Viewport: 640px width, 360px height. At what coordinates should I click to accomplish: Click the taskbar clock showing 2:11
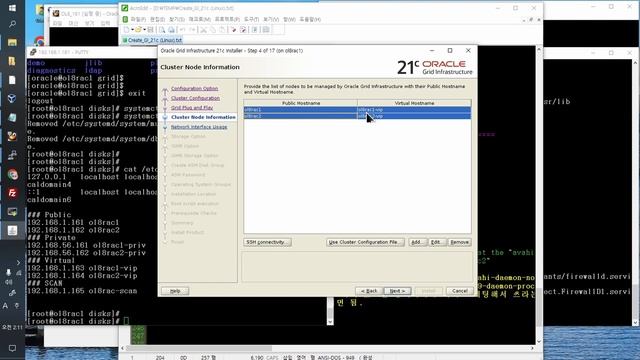12,327
